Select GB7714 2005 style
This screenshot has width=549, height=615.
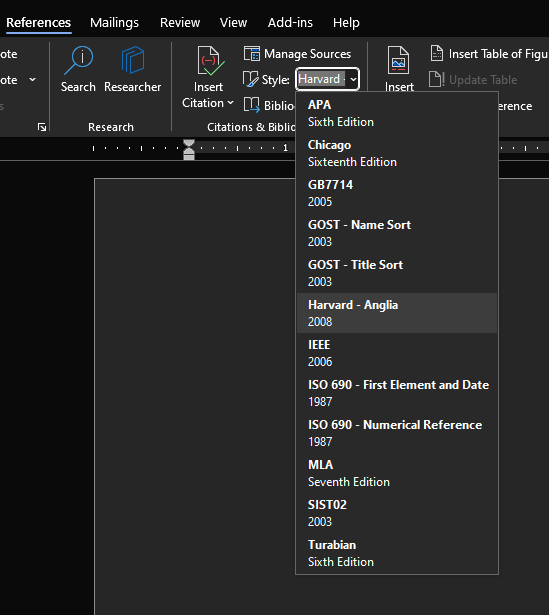coord(397,193)
